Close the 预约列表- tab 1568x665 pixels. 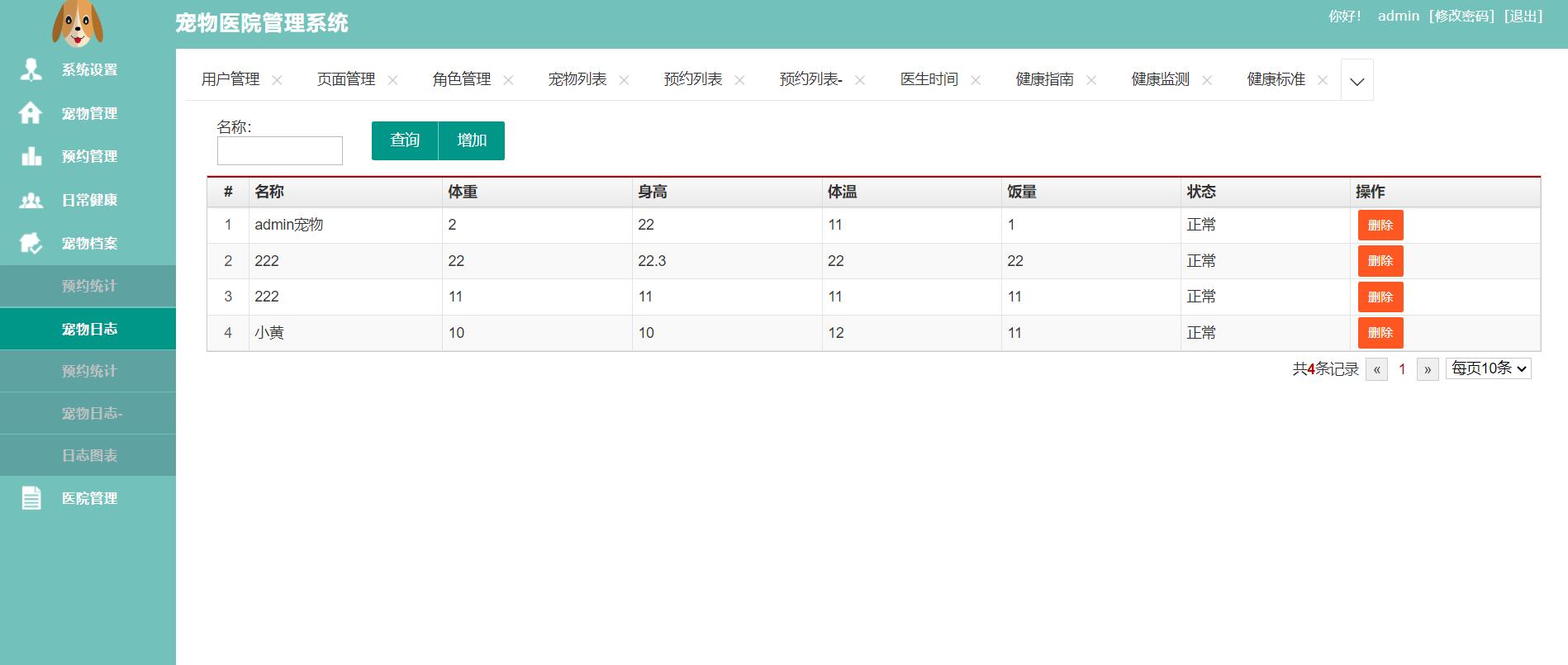point(860,80)
